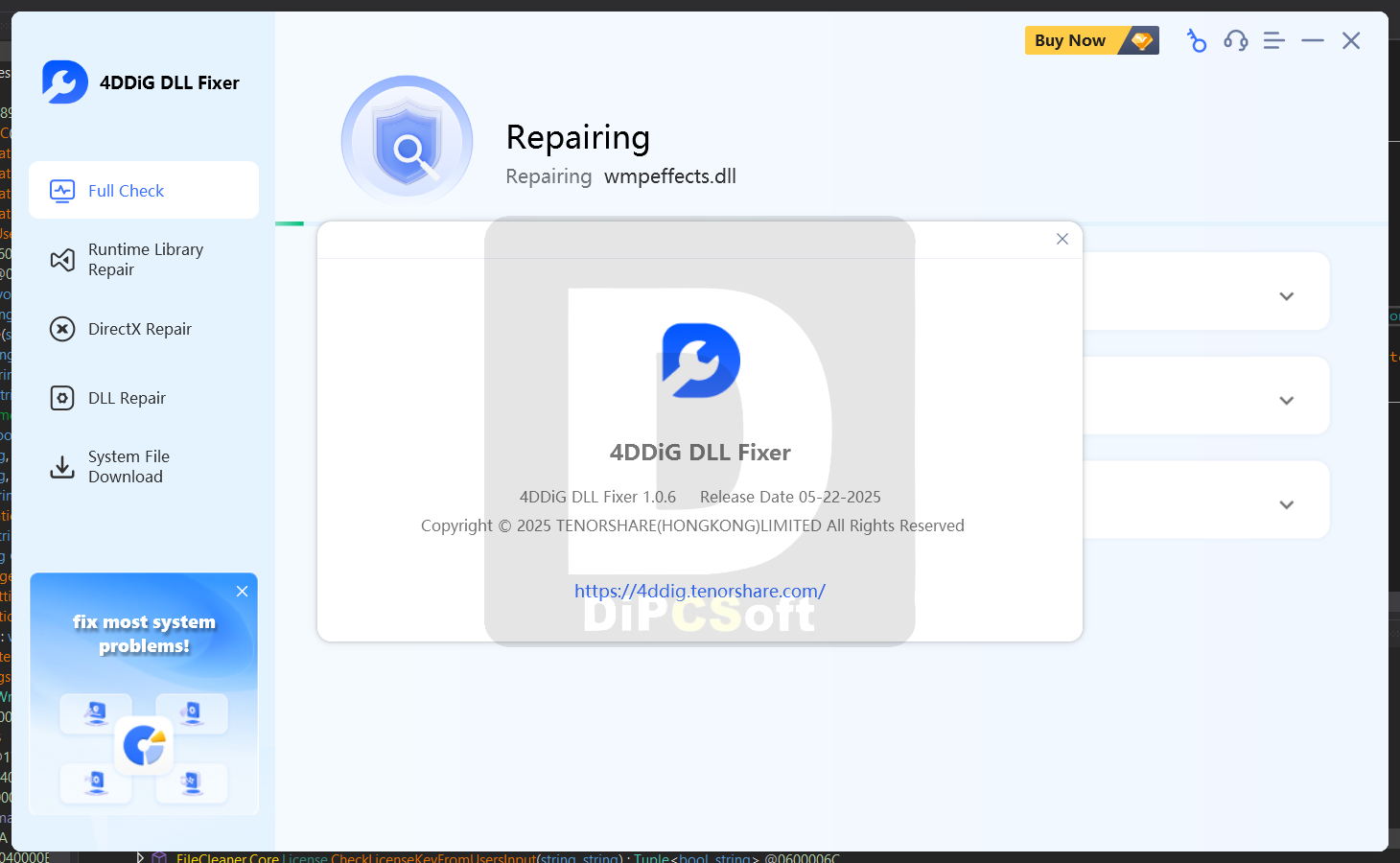Viewport: 1400px width, 863px height.
Task: Open the headset support icon
Action: tap(1236, 40)
